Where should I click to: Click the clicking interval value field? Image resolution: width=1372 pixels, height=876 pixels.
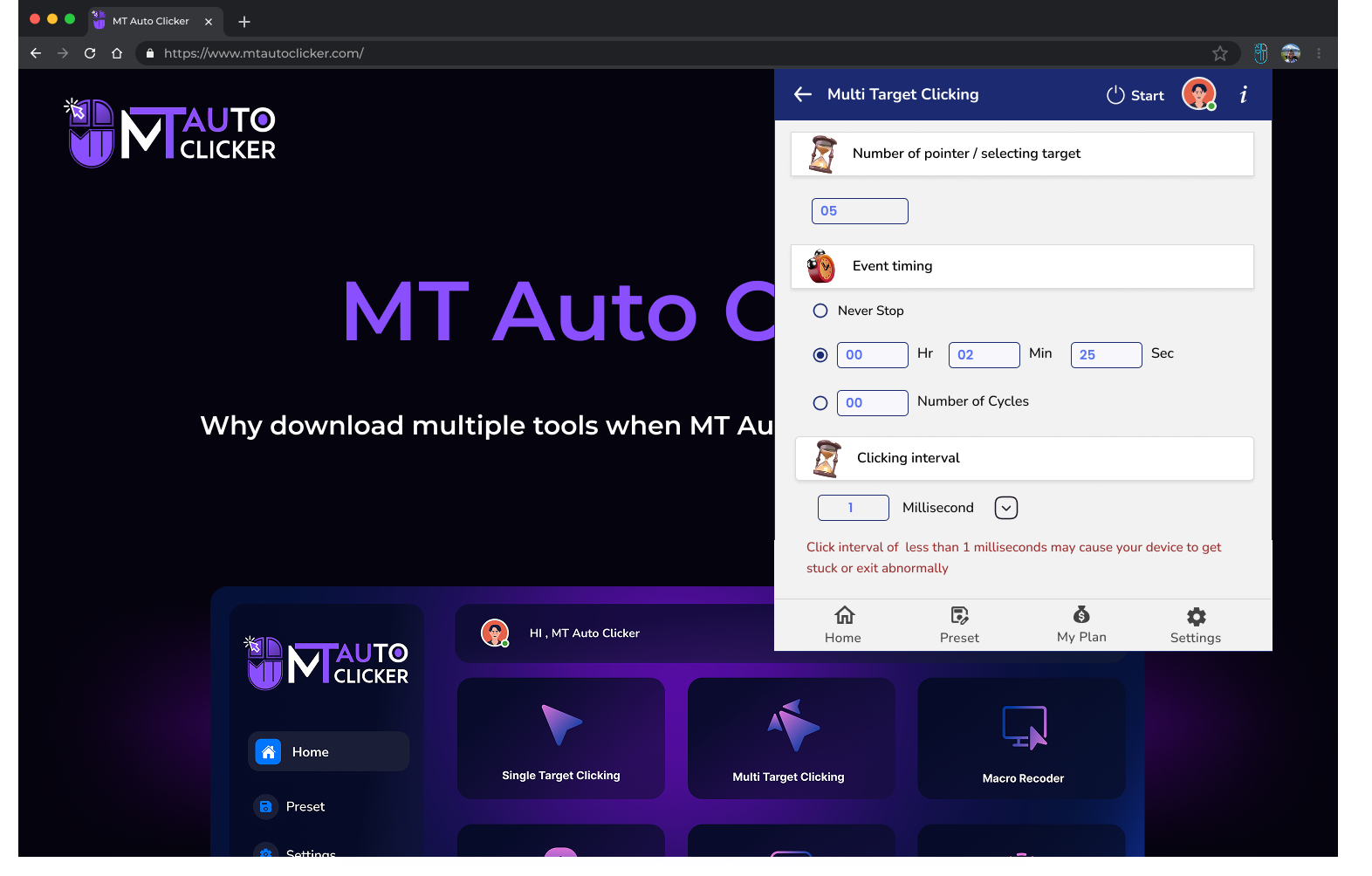coord(853,508)
